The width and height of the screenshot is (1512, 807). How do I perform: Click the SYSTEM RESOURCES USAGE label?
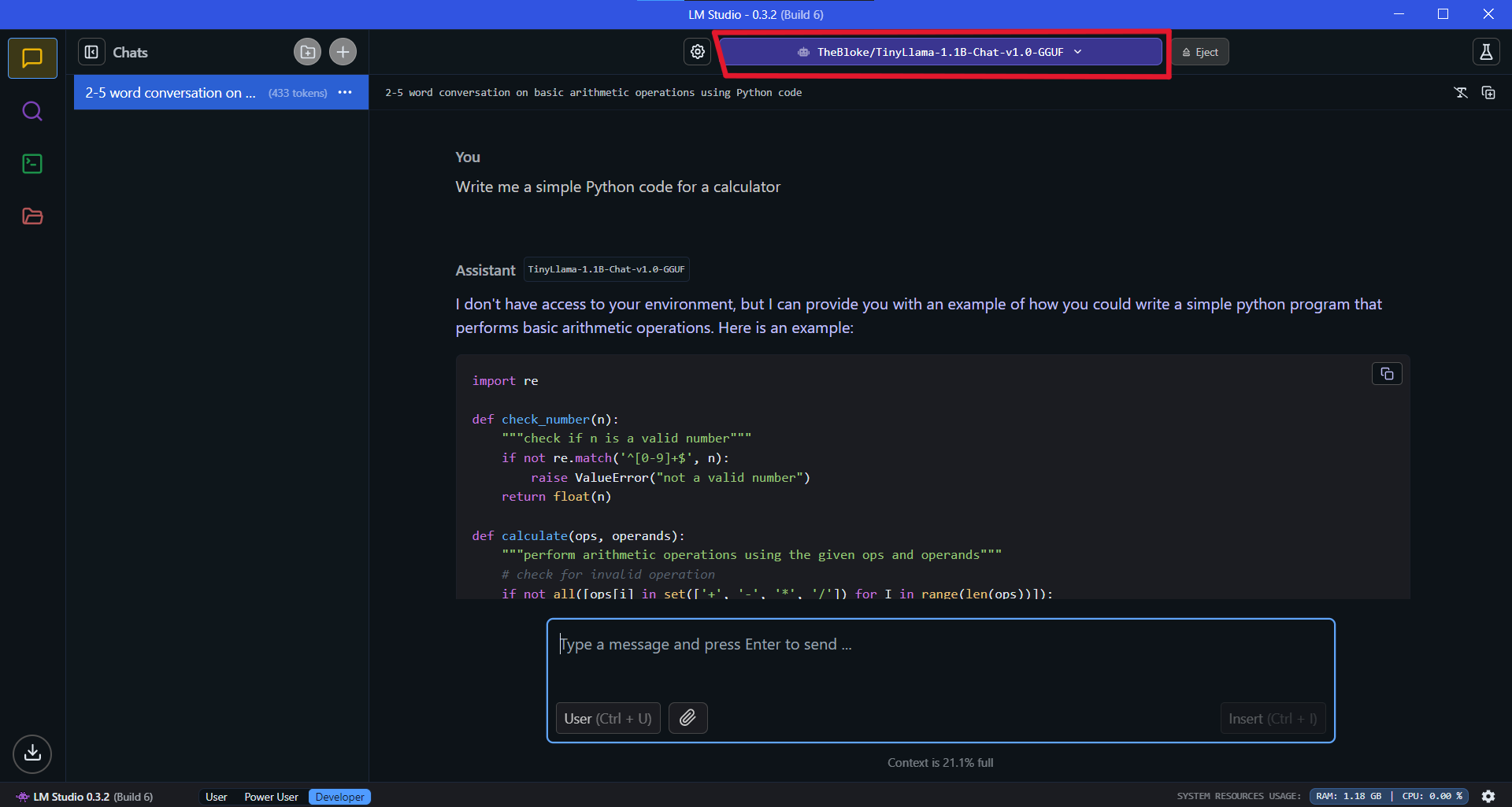pyautogui.click(x=1239, y=796)
